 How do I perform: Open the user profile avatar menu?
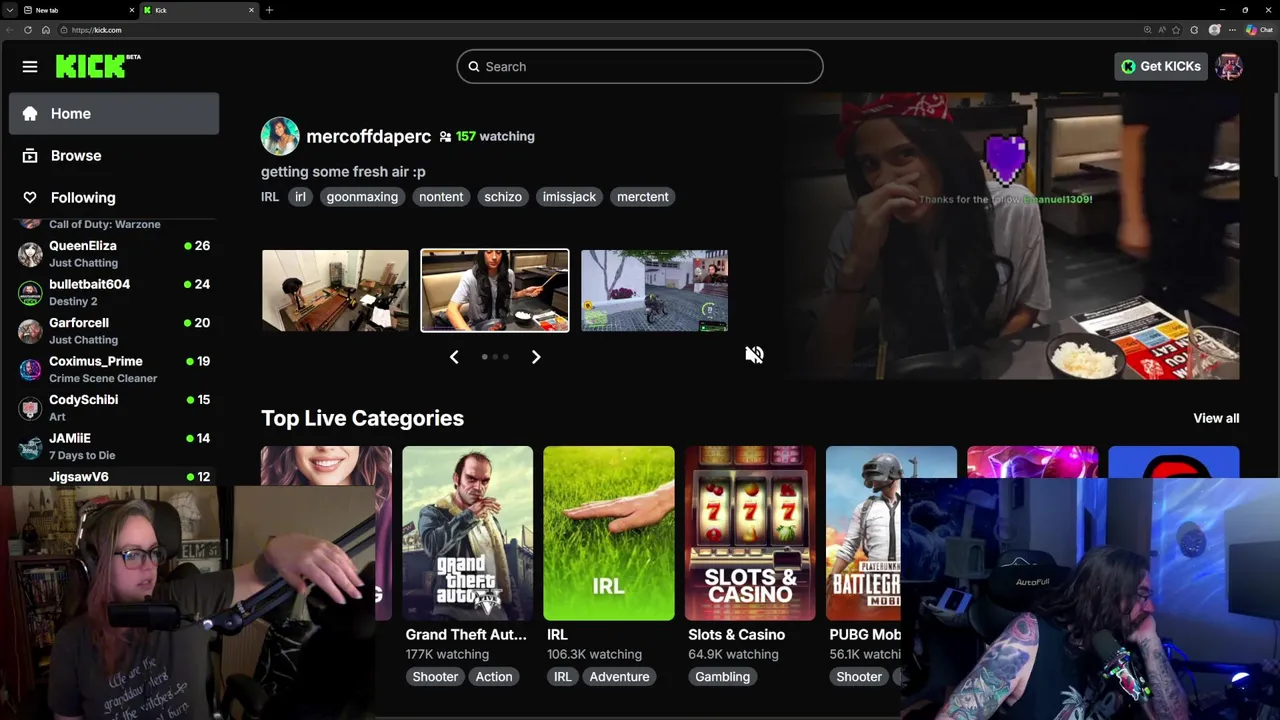tap(1229, 67)
